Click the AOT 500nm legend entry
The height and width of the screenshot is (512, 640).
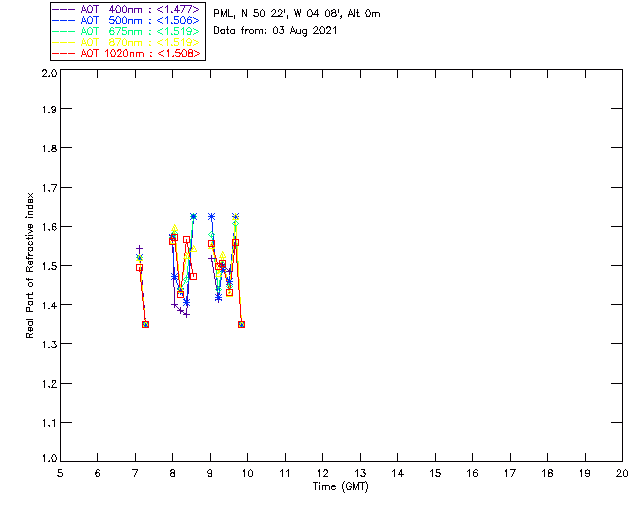(126, 20)
